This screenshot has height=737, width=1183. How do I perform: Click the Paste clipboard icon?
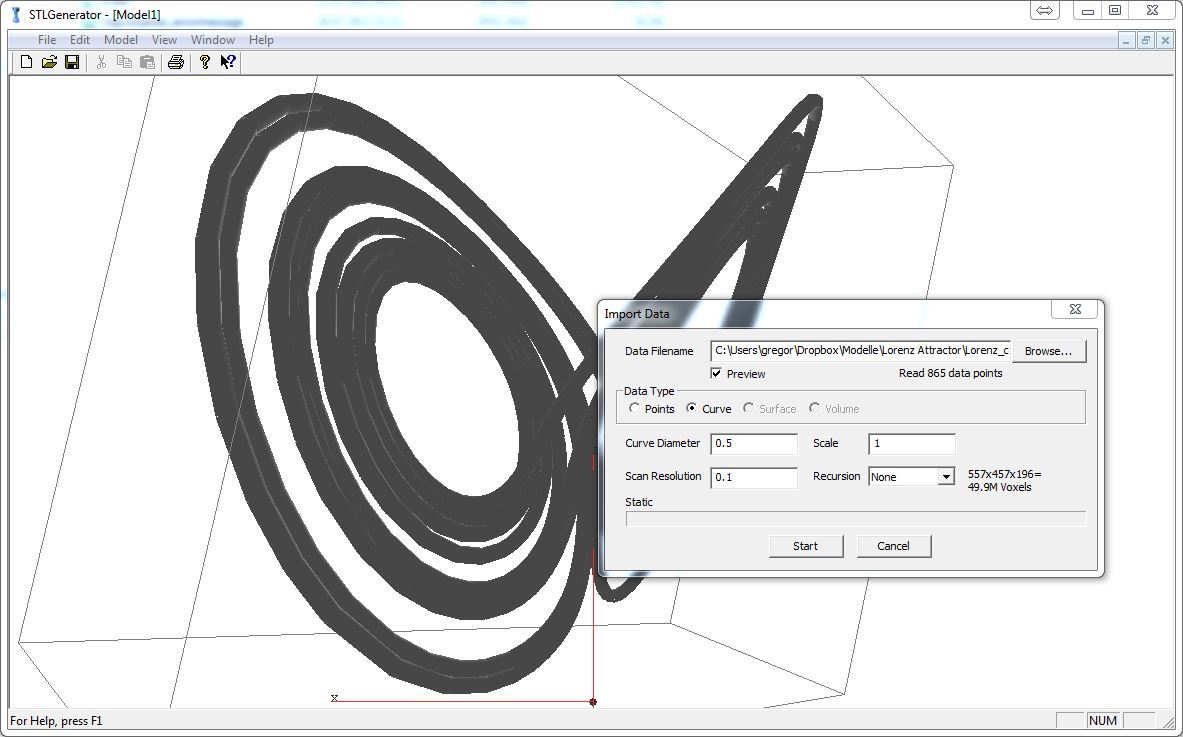(147, 62)
